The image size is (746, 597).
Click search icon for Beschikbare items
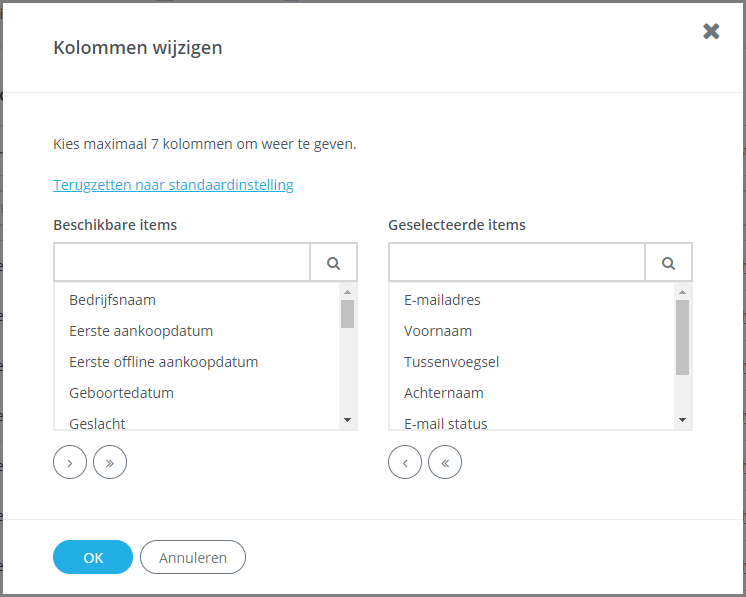[334, 263]
